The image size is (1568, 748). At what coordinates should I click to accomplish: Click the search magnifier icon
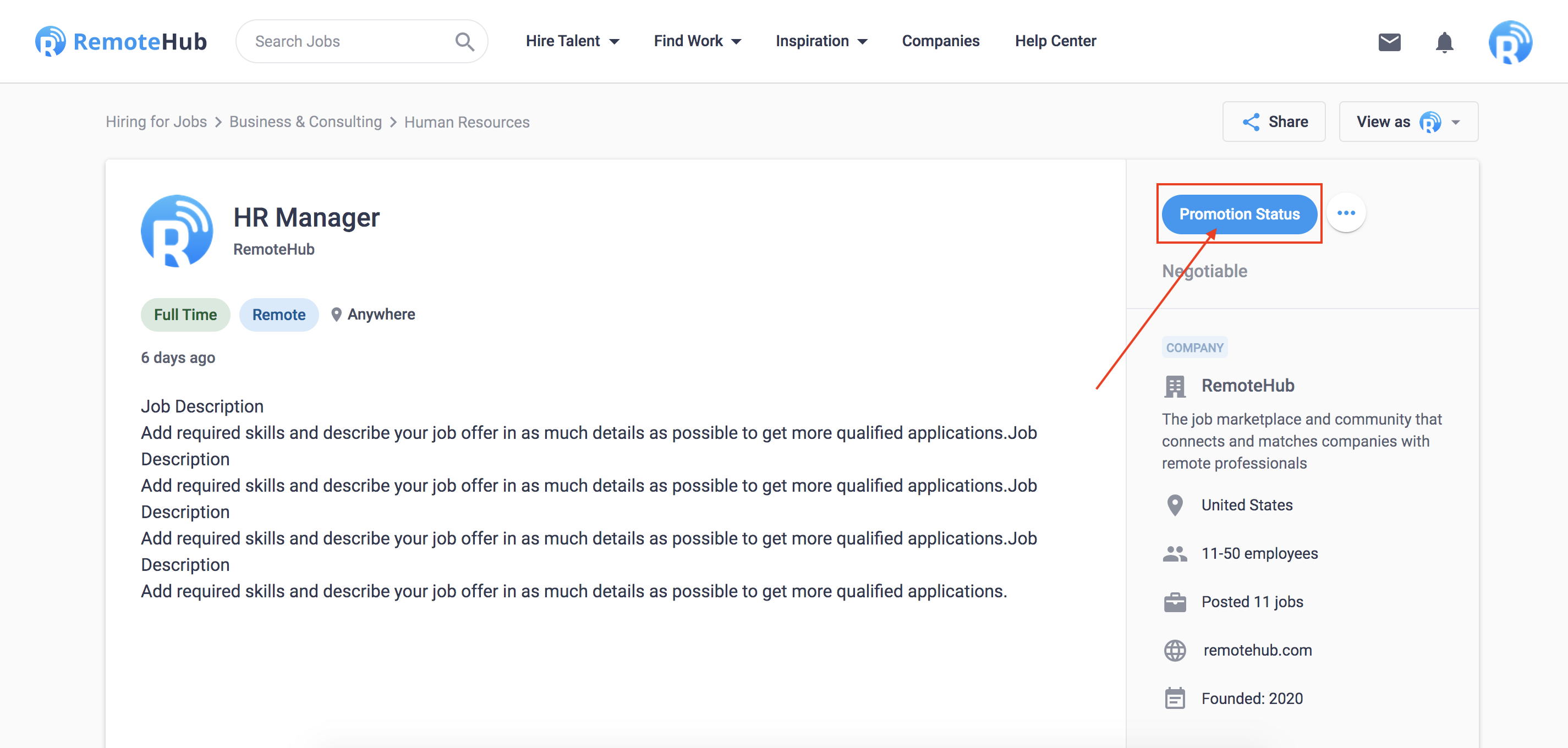click(464, 41)
